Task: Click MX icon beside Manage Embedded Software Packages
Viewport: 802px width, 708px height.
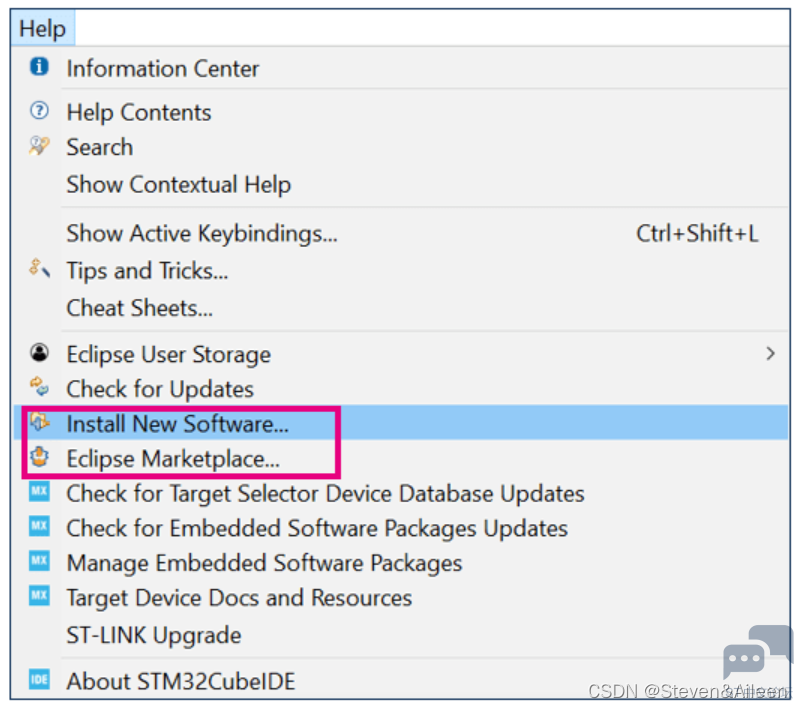Action: pyautogui.click(x=39, y=561)
